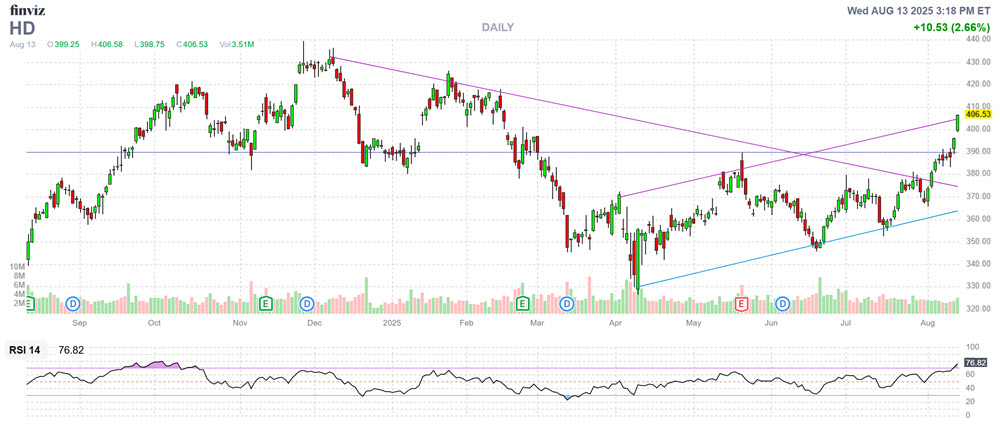Click the 420.00 price axis label

click(978, 84)
